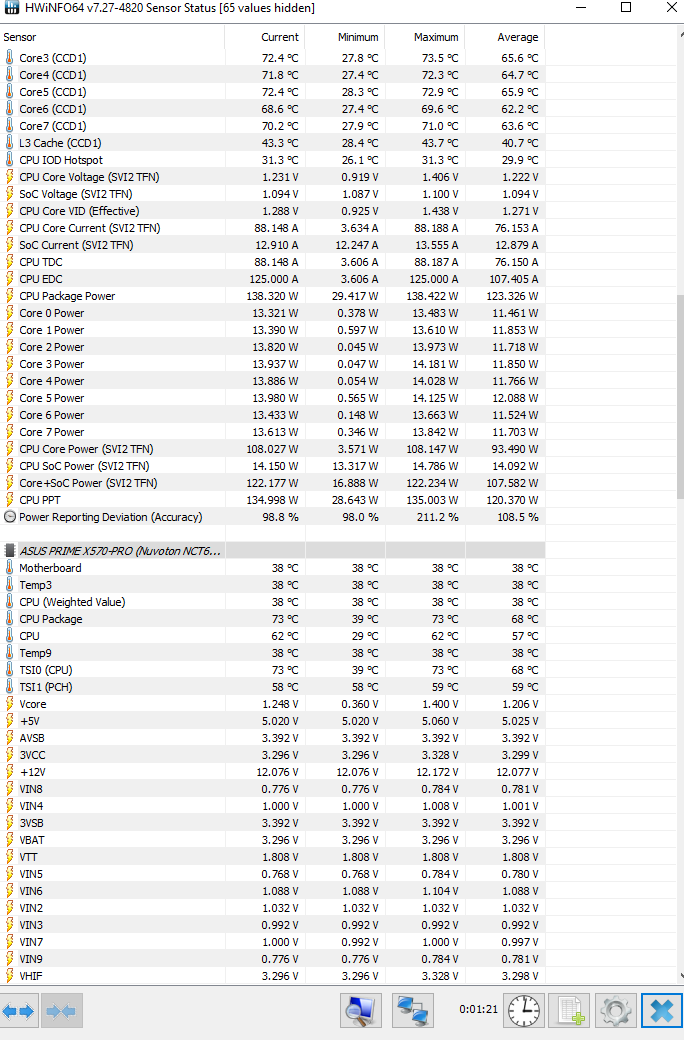Select the VIN5 voltage row
Viewport: 684px width, 1040px height.
(272, 874)
